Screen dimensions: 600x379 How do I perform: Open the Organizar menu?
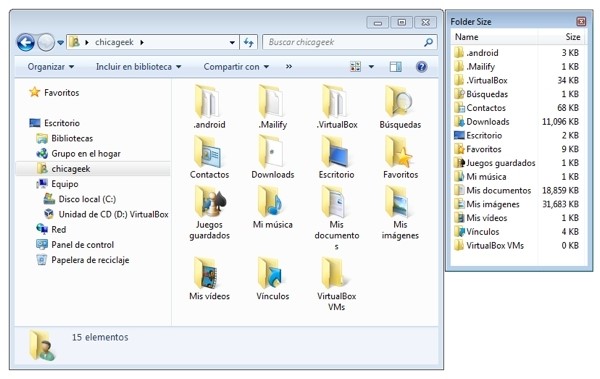pos(51,67)
